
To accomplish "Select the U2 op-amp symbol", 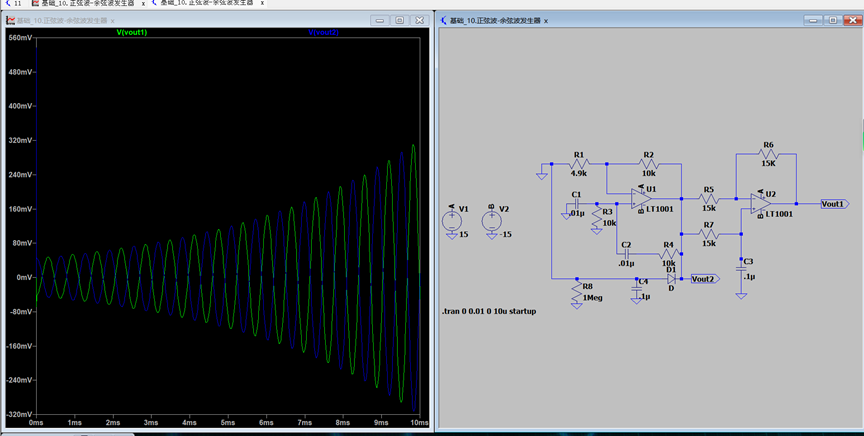I will 761,203.
